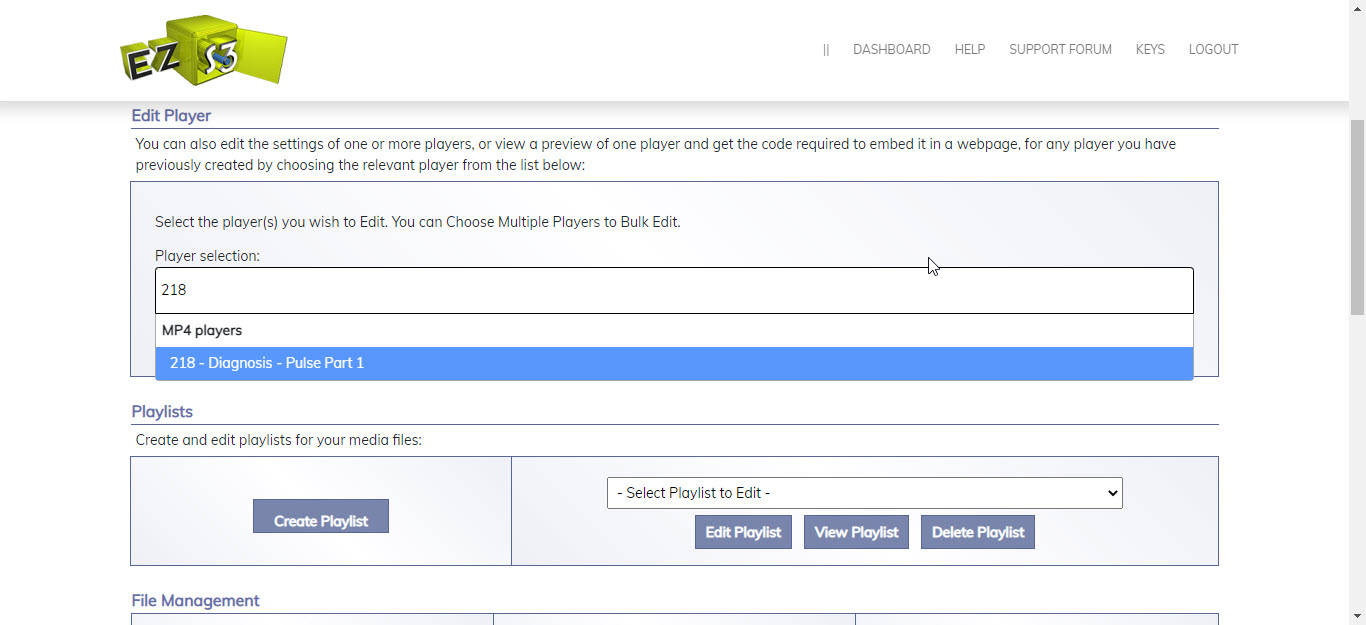
Task: Click the Playlists section heading
Action: coord(162,411)
